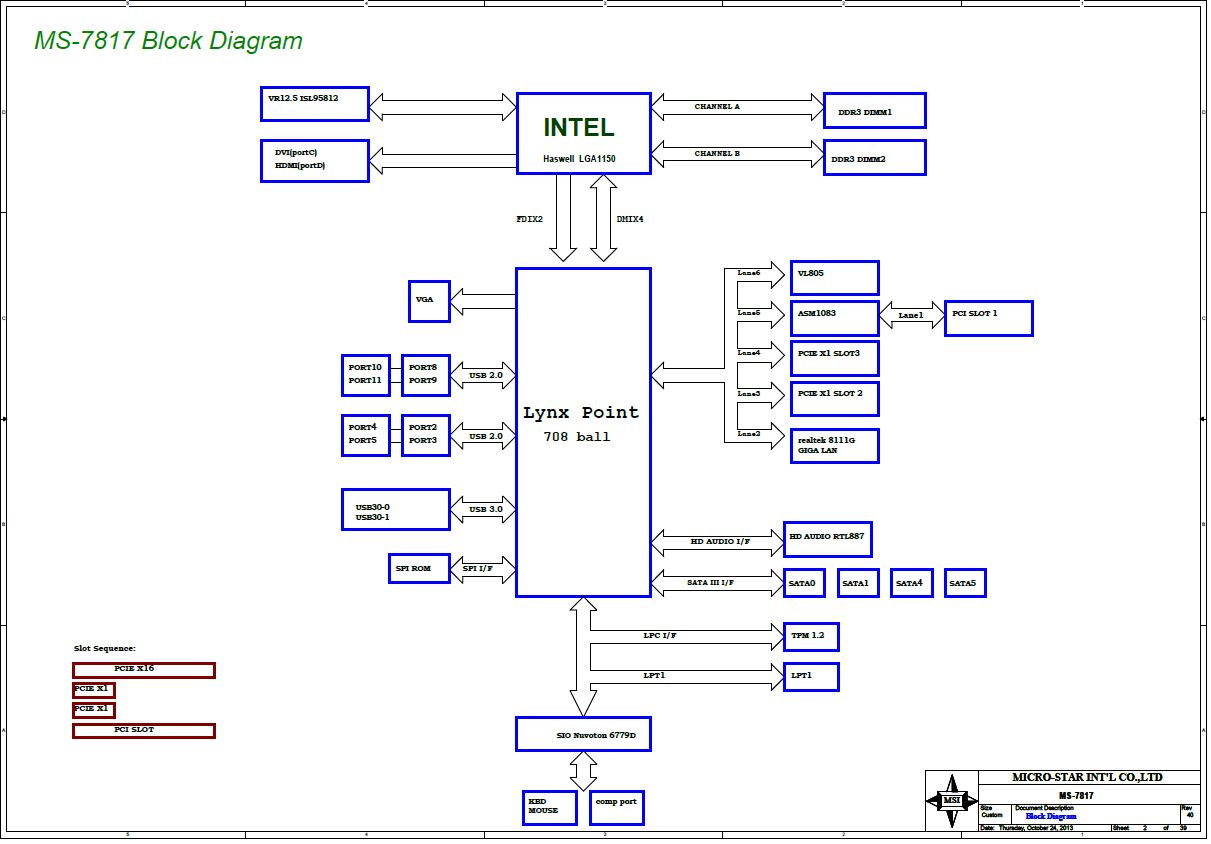Click the CHANNEL A arrow label
This screenshot has height=844, width=1211.
tap(717, 106)
